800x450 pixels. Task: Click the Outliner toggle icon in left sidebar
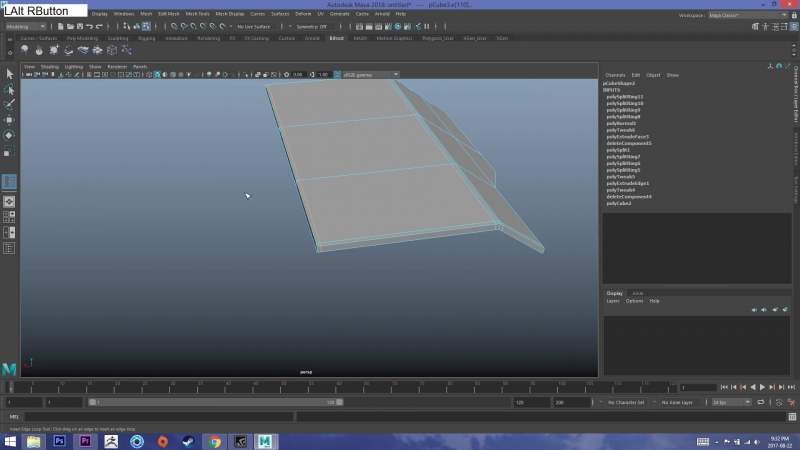tap(9, 248)
